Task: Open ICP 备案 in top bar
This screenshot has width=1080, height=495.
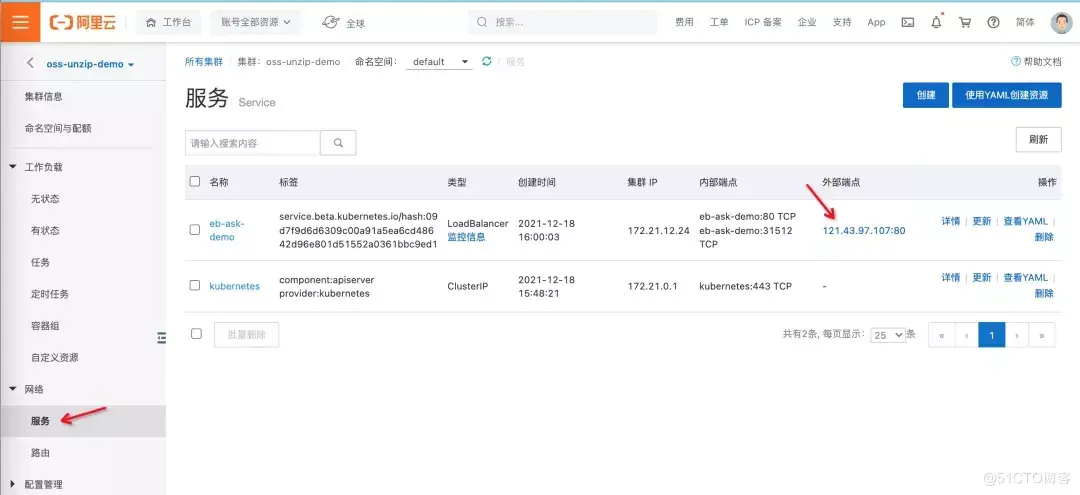Action: coord(763,22)
